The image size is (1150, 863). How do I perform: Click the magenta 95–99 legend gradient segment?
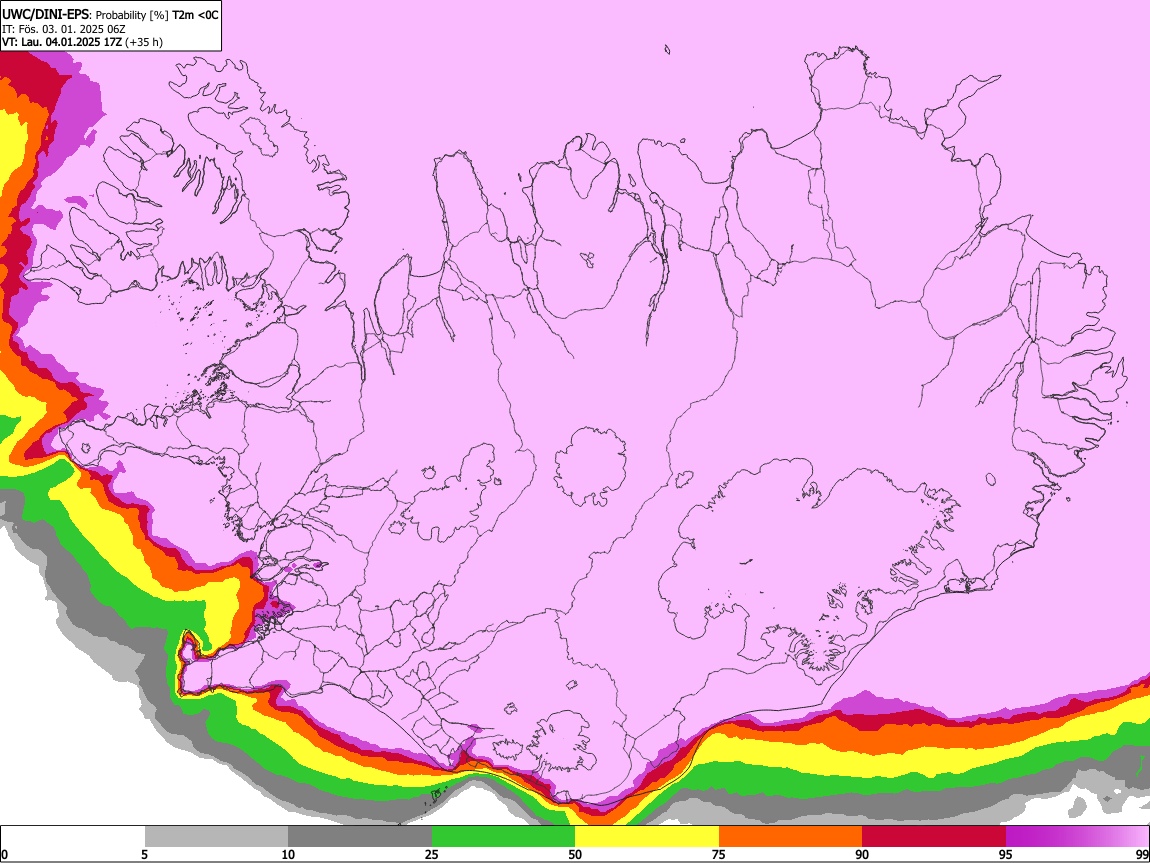tap(1077, 837)
